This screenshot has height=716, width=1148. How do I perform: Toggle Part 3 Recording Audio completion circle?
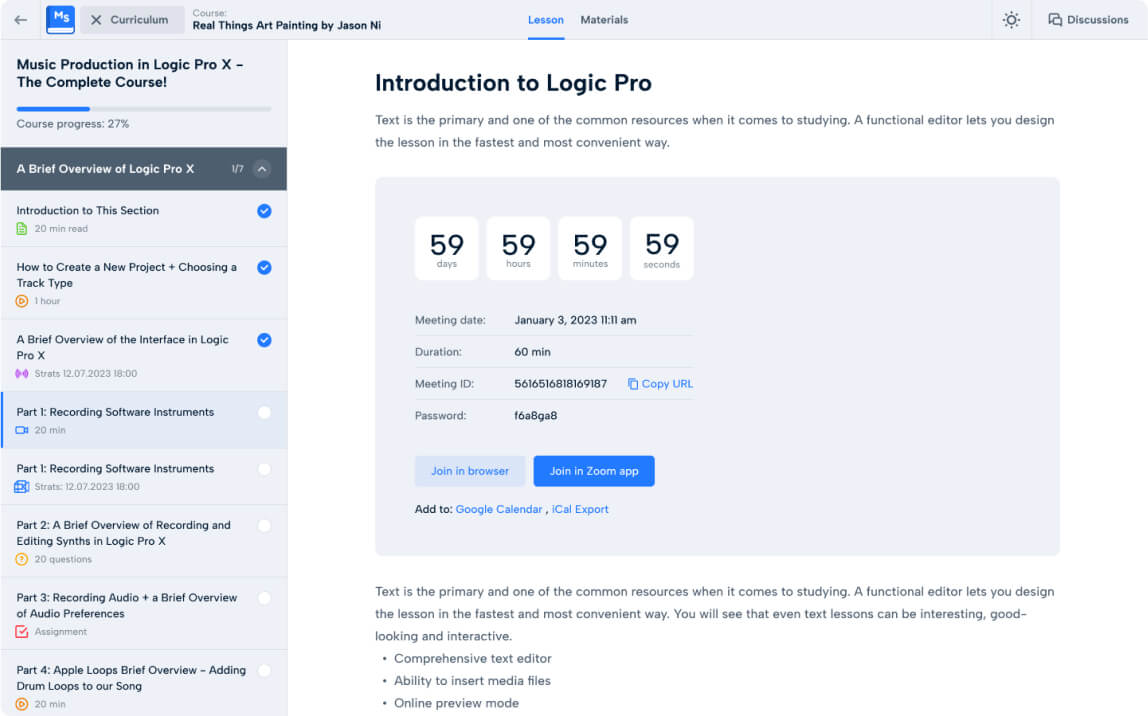(264, 598)
